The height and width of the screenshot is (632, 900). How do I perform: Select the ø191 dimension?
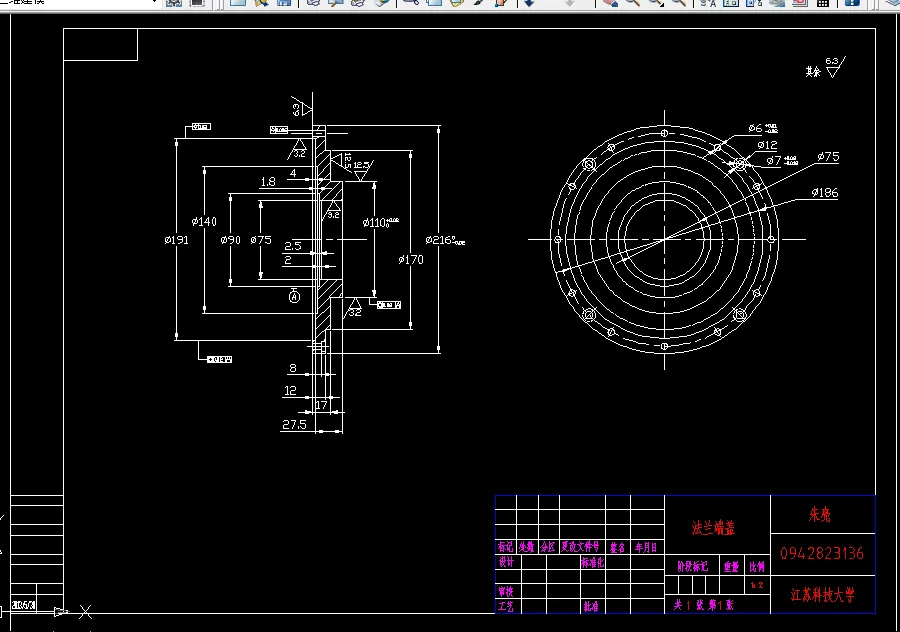pos(176,240)
